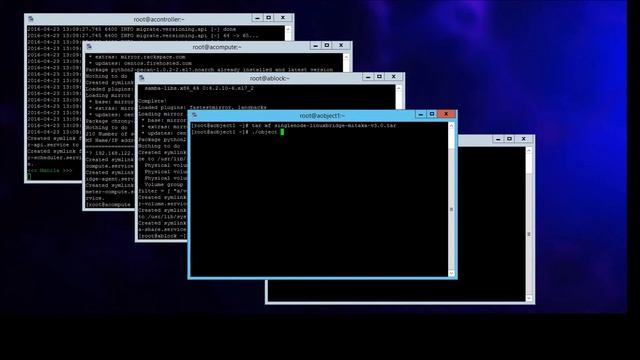Click the root@aobject1:~ title bar text

(322, 116)
